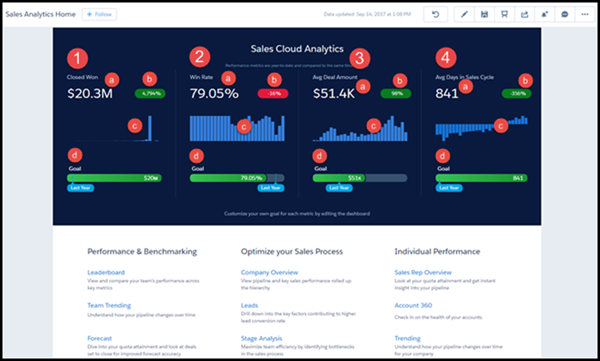
Task: Click the $20M goal progress bar
Action: pos(114,178)
